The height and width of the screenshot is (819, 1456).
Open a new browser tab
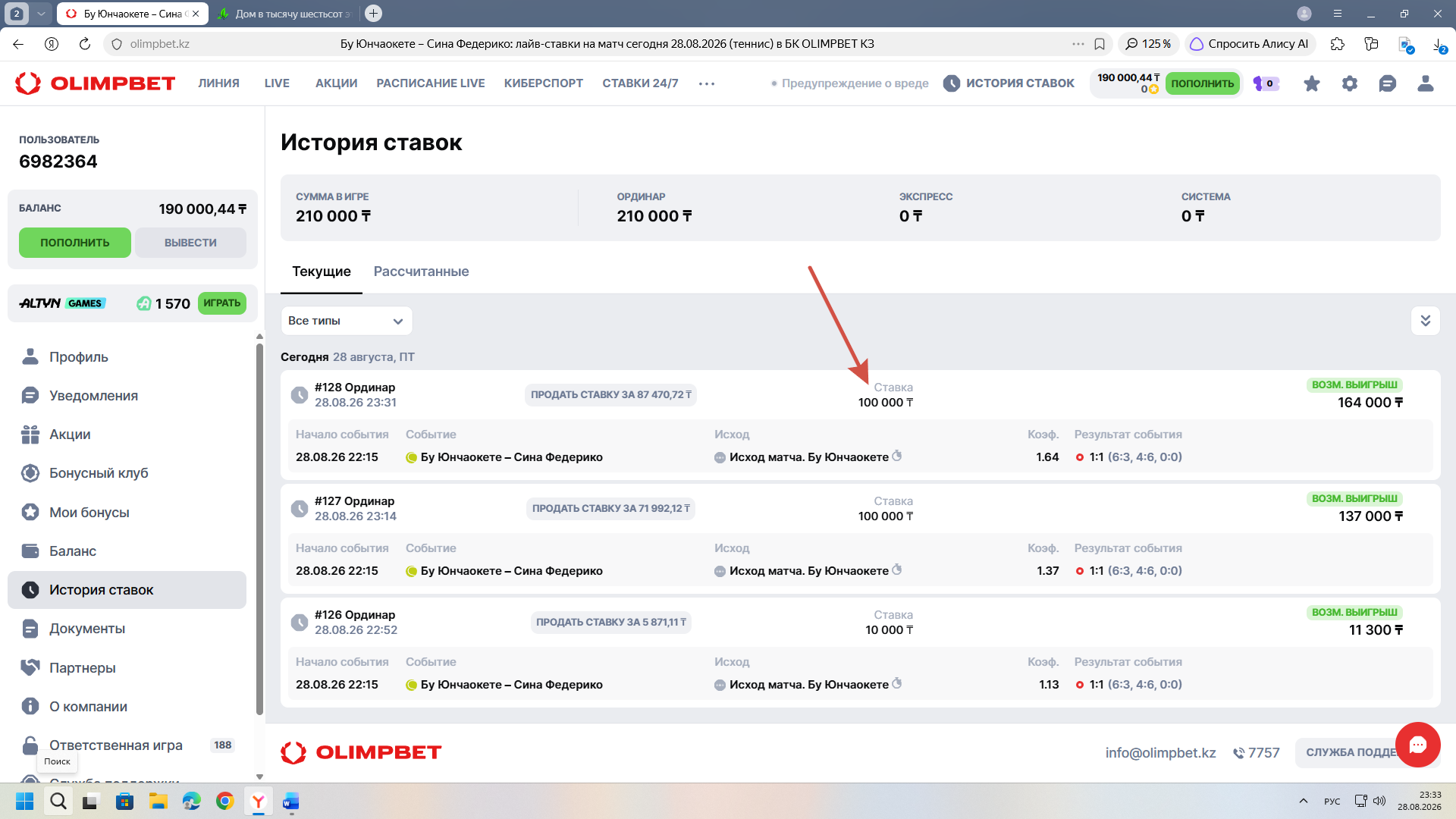click(373, 14)
